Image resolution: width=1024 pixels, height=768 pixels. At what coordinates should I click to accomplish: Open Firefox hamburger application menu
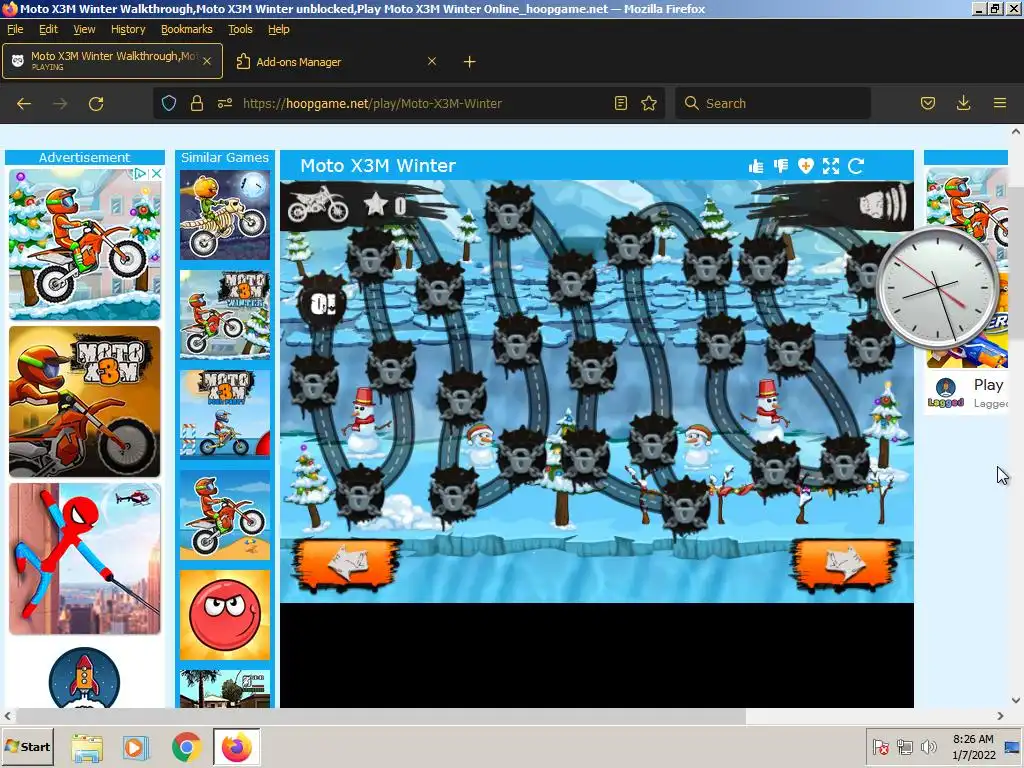[1000, 103]
